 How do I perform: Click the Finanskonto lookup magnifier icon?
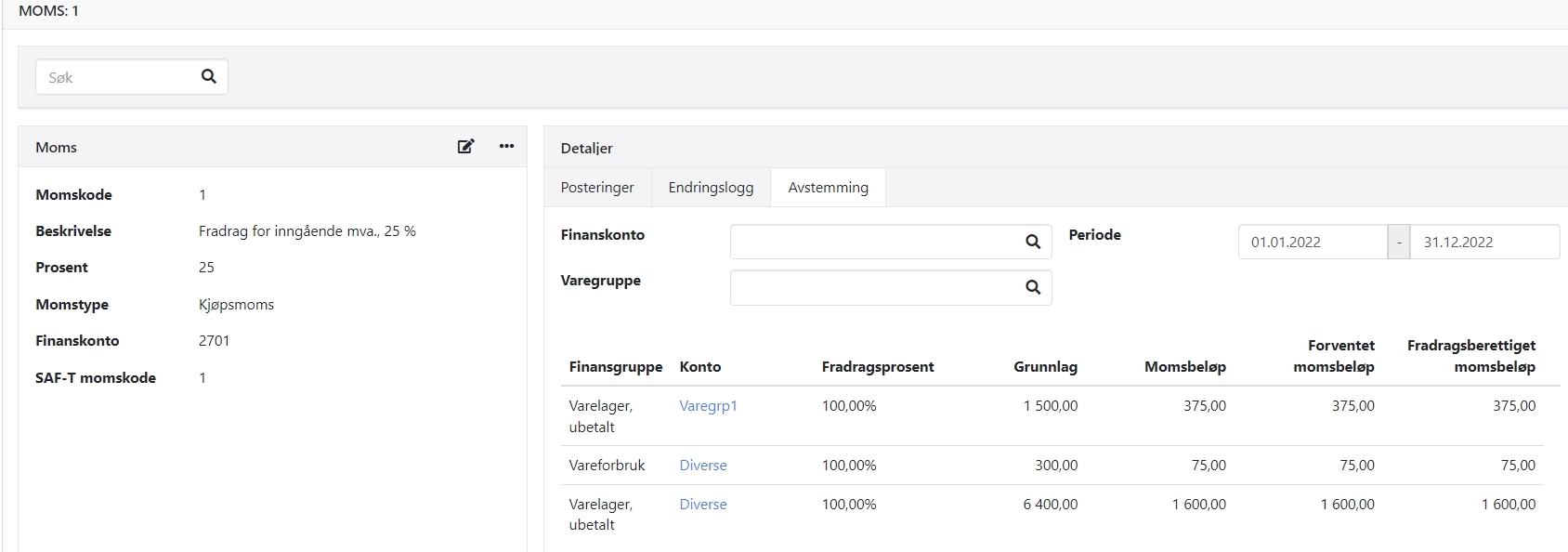pos(1032,242)
